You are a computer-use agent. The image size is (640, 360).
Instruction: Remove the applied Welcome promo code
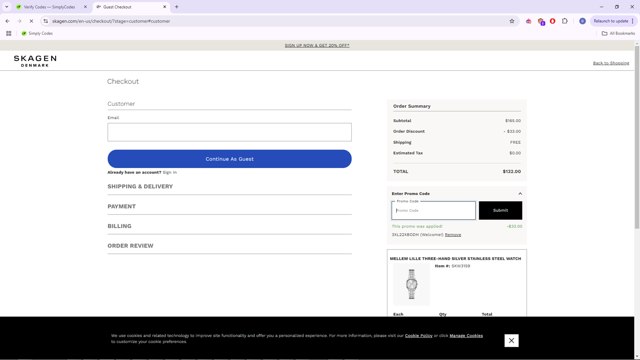click(453, 235)
